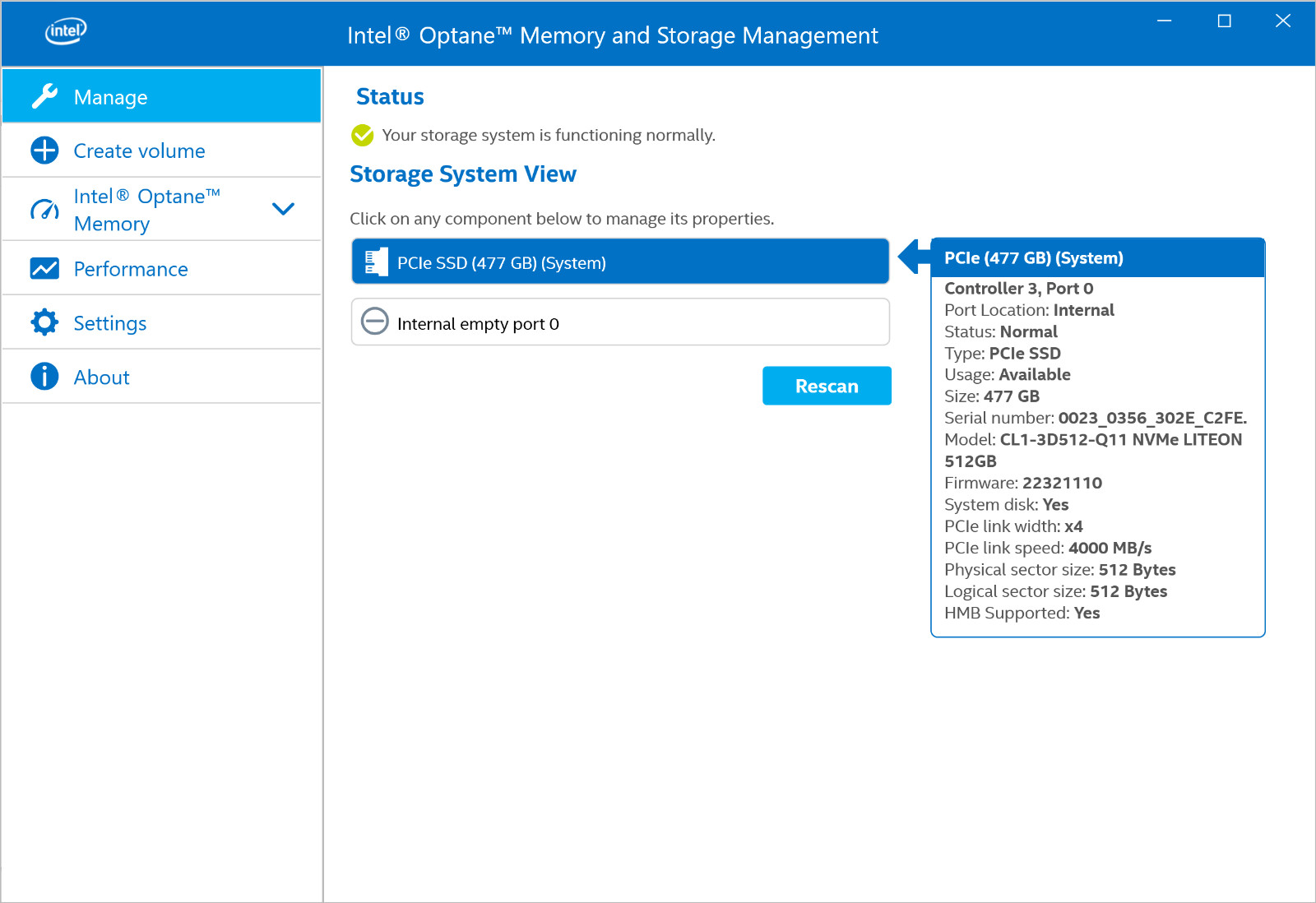This screenshot has height=903, width=1316.
Task: Click the 'PCIe link width: x4' line
Action: (1013, 526)
